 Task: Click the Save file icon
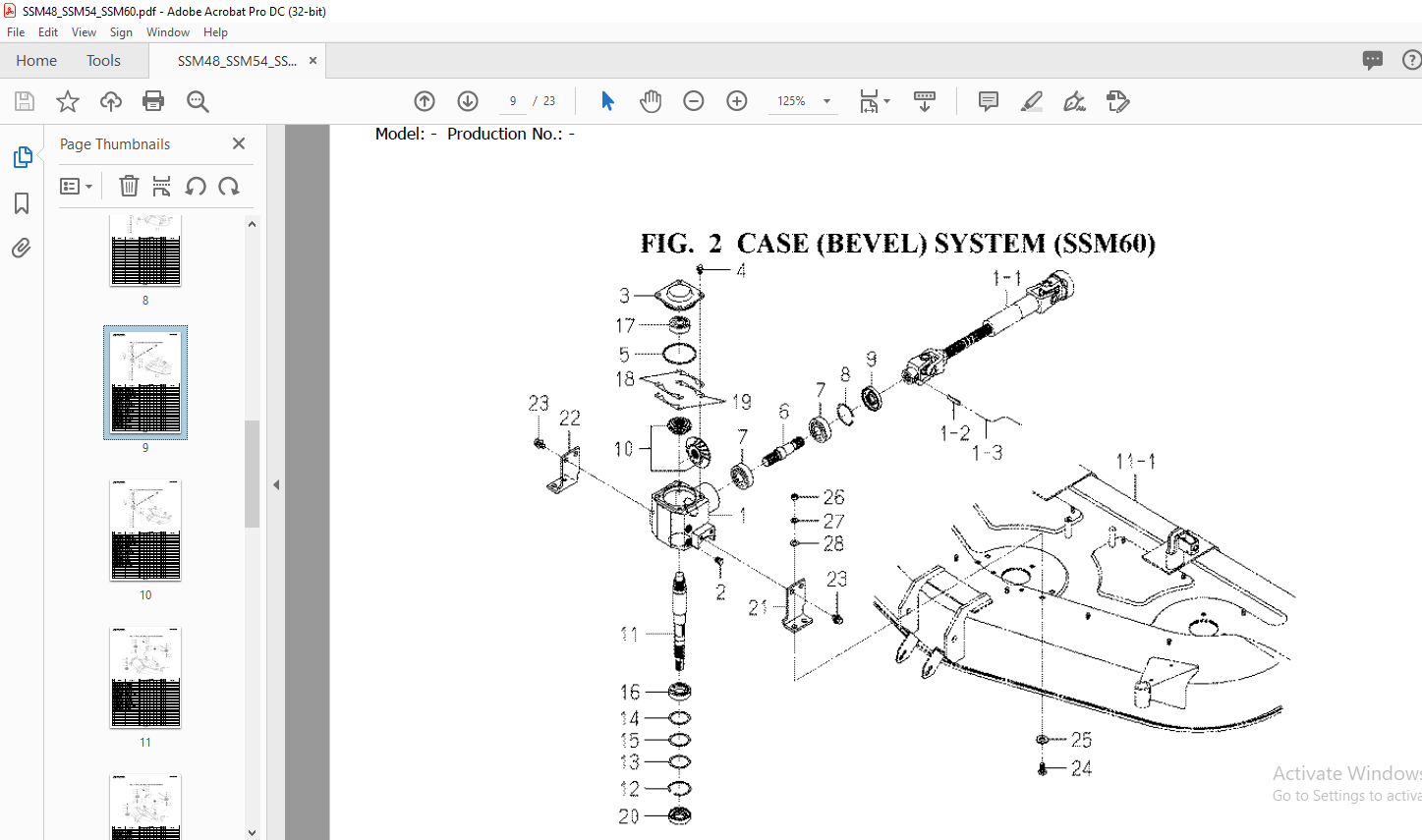point(25,101)
